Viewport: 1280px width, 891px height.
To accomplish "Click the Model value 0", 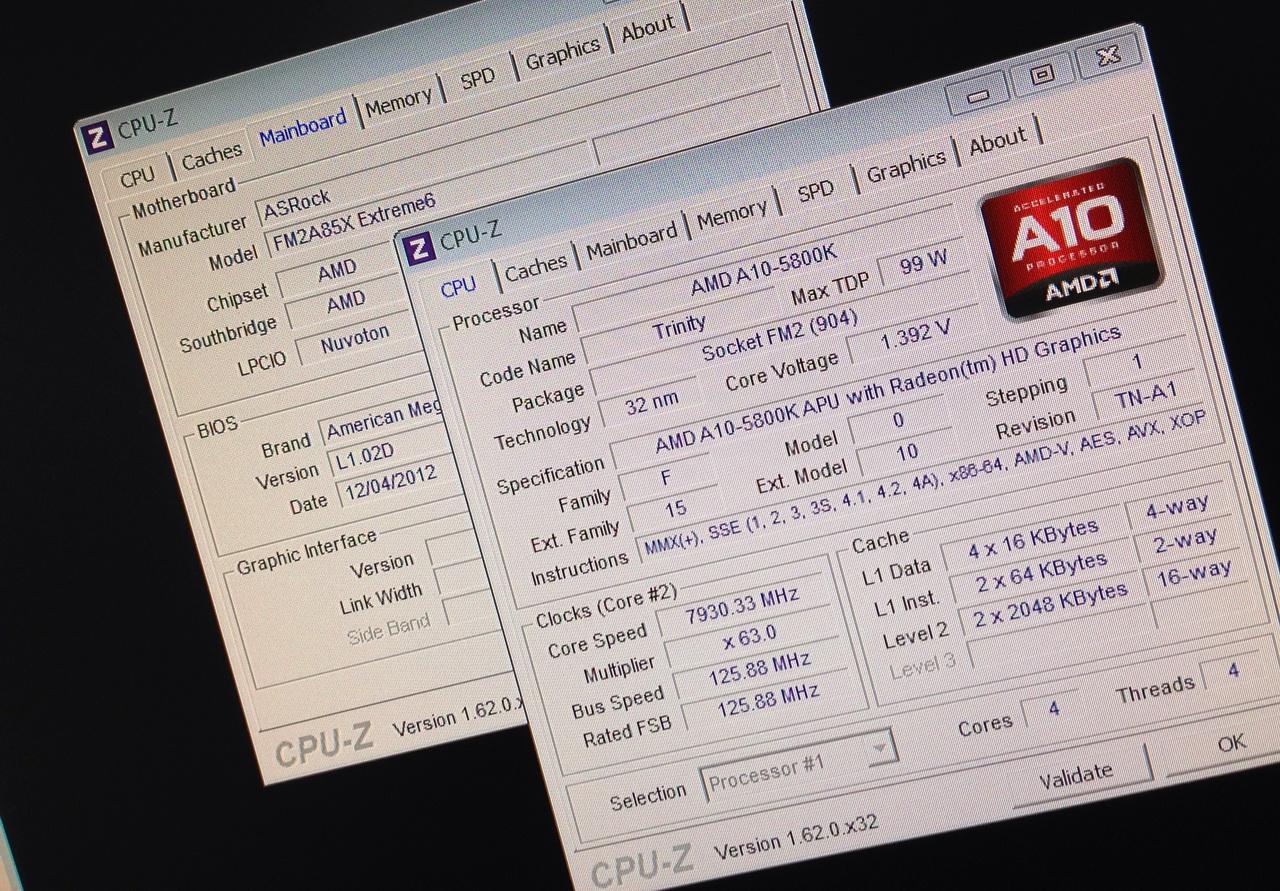I will point(896,421).
